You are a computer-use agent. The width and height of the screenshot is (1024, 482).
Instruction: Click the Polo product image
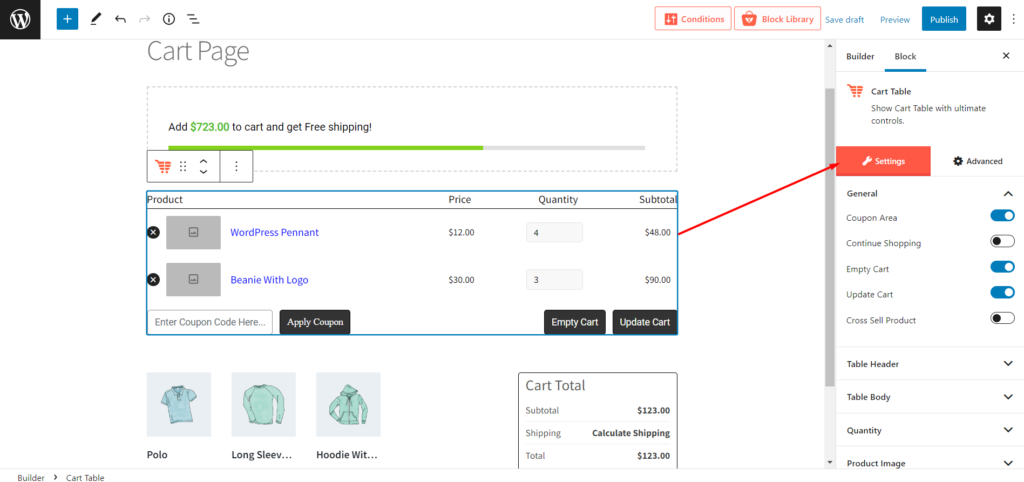(x=179, y=404)
